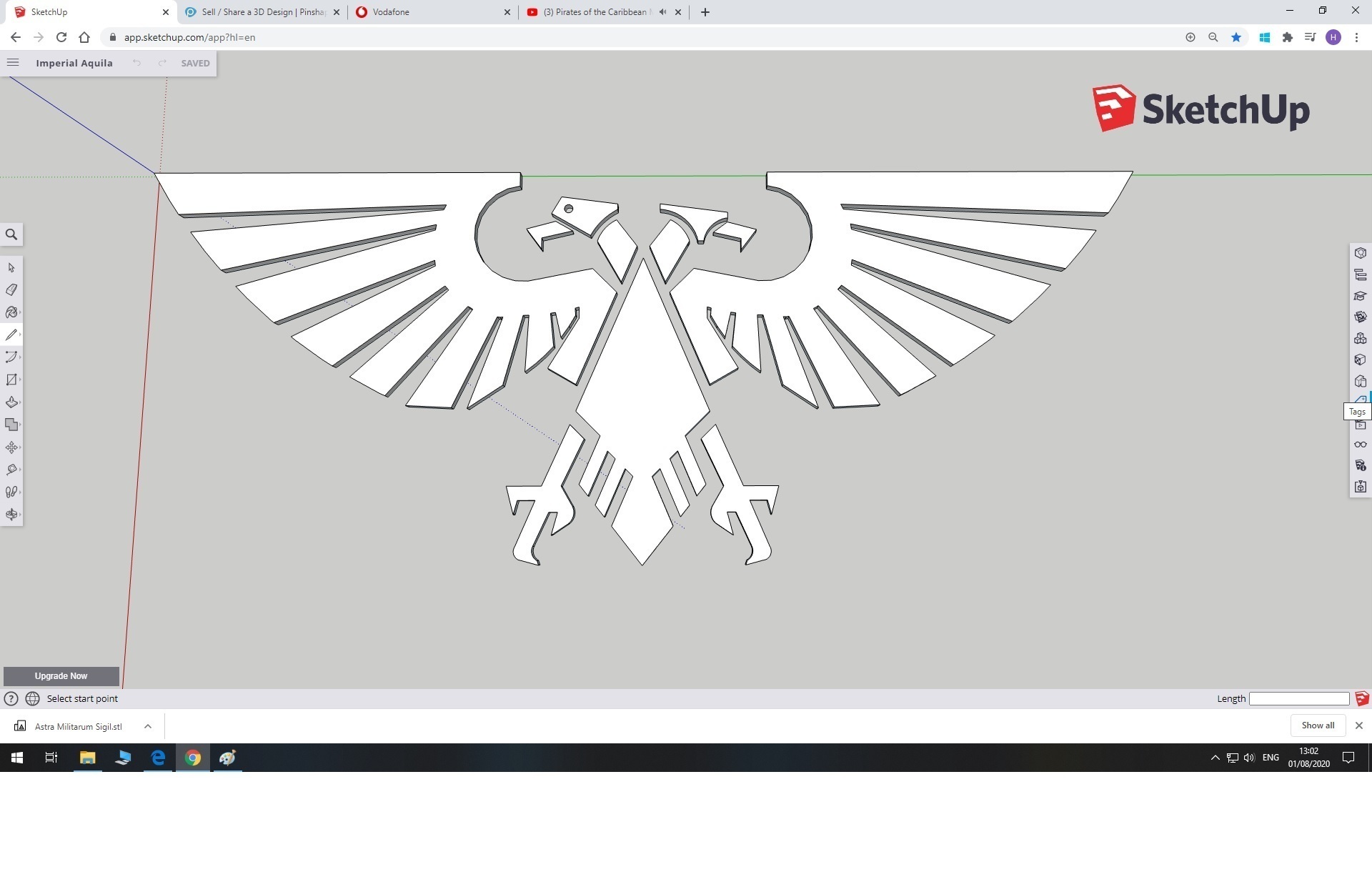Click the Upgrade Now button
The width and height of the screenshot is (1372, 872).
point(61,676)
